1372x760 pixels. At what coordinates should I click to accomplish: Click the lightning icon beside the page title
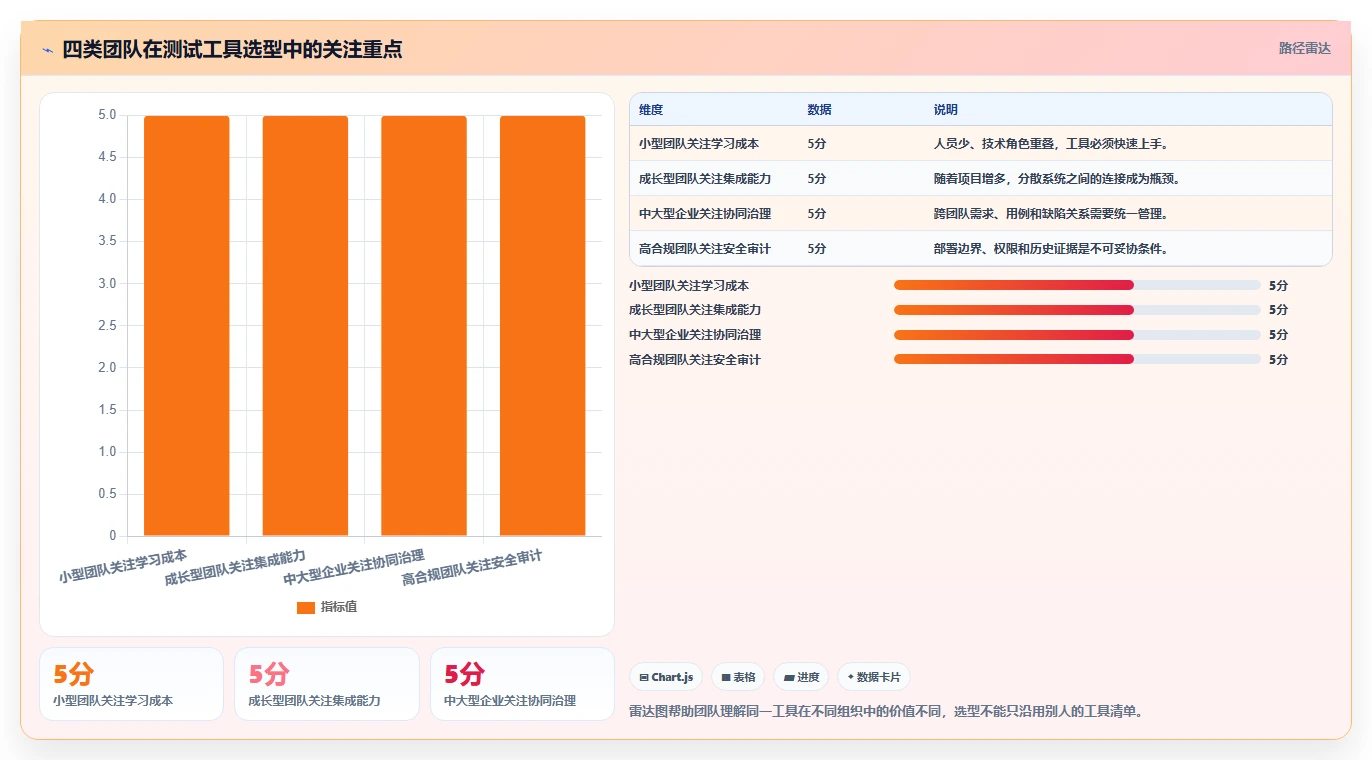click(47, 50)
